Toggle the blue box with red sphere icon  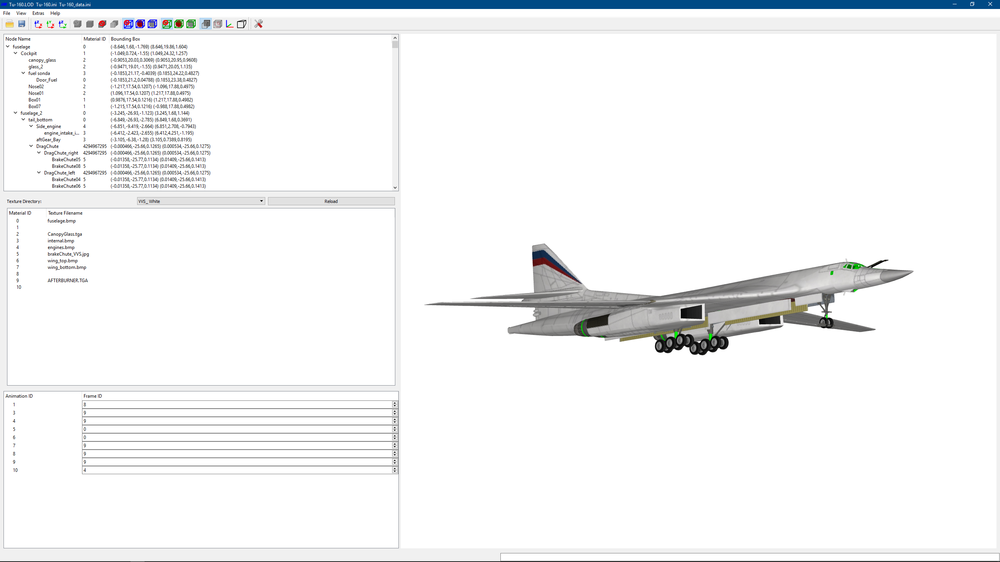(x=140, y=24)
